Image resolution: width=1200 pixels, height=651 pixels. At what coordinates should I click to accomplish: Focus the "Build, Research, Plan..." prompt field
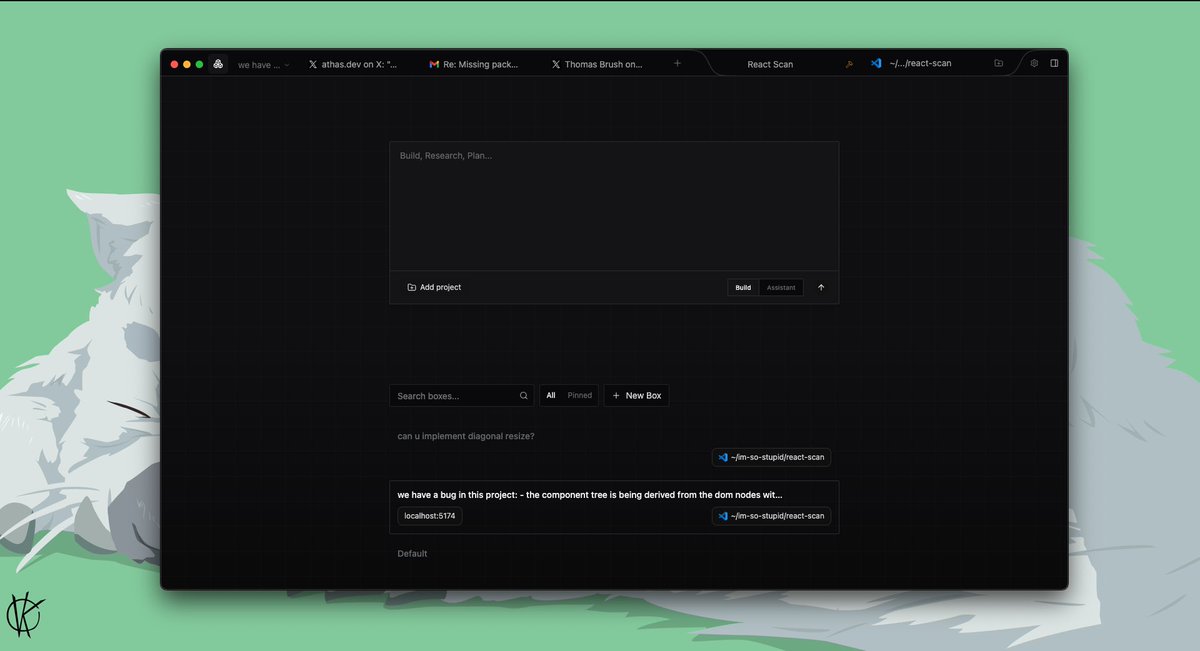click(614, 206)
